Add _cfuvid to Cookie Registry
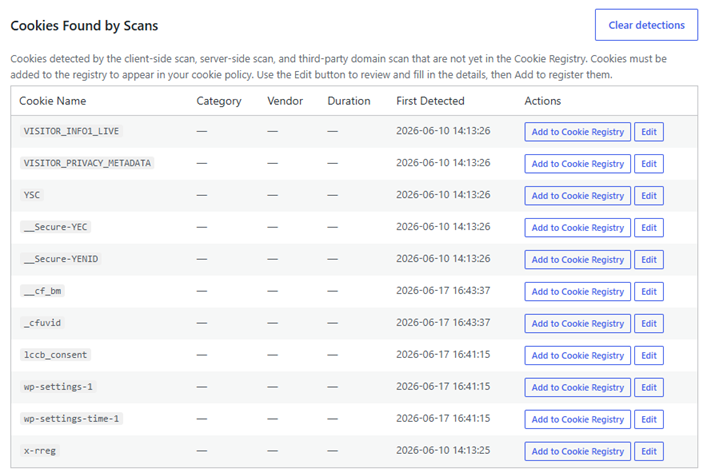The height and width of the screenshot is (469, 707). pos(578,323)
